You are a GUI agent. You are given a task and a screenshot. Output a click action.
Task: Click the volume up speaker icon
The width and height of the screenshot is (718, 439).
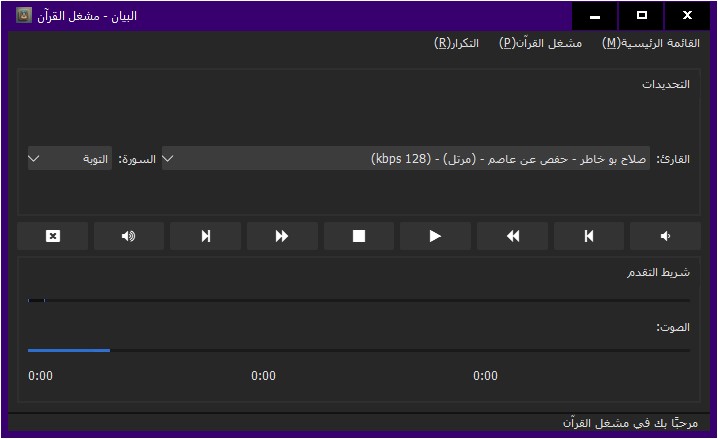[129, 236]
